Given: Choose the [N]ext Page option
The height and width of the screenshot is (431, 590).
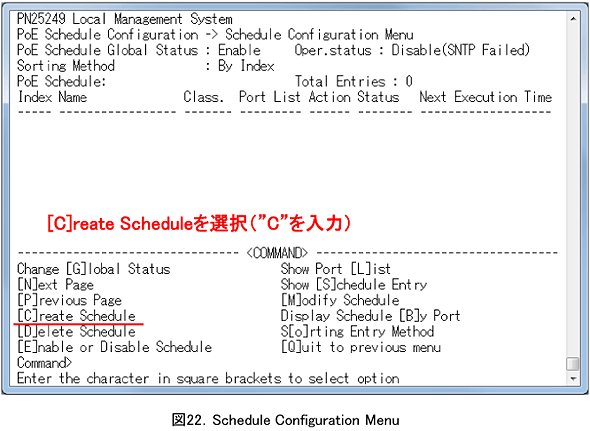Looking at the screenshot, I should click(x=55, y=285).
